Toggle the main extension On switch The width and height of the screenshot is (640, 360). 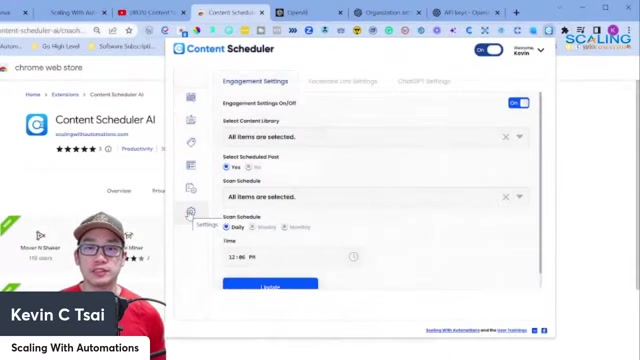coord(489,50)
